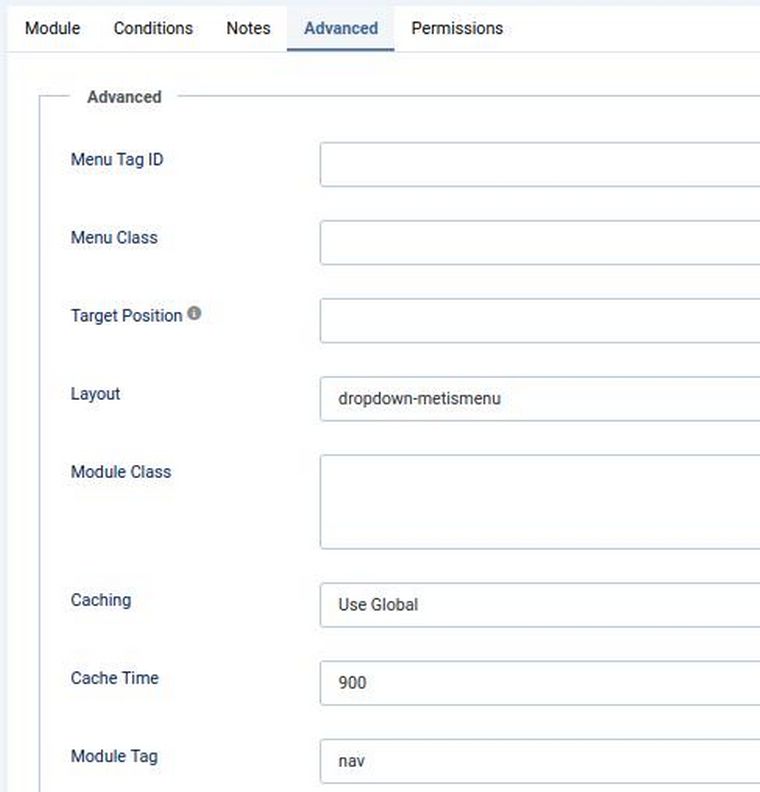Click inside the Module Class textarea
The image size is (760, 792).
540,502
